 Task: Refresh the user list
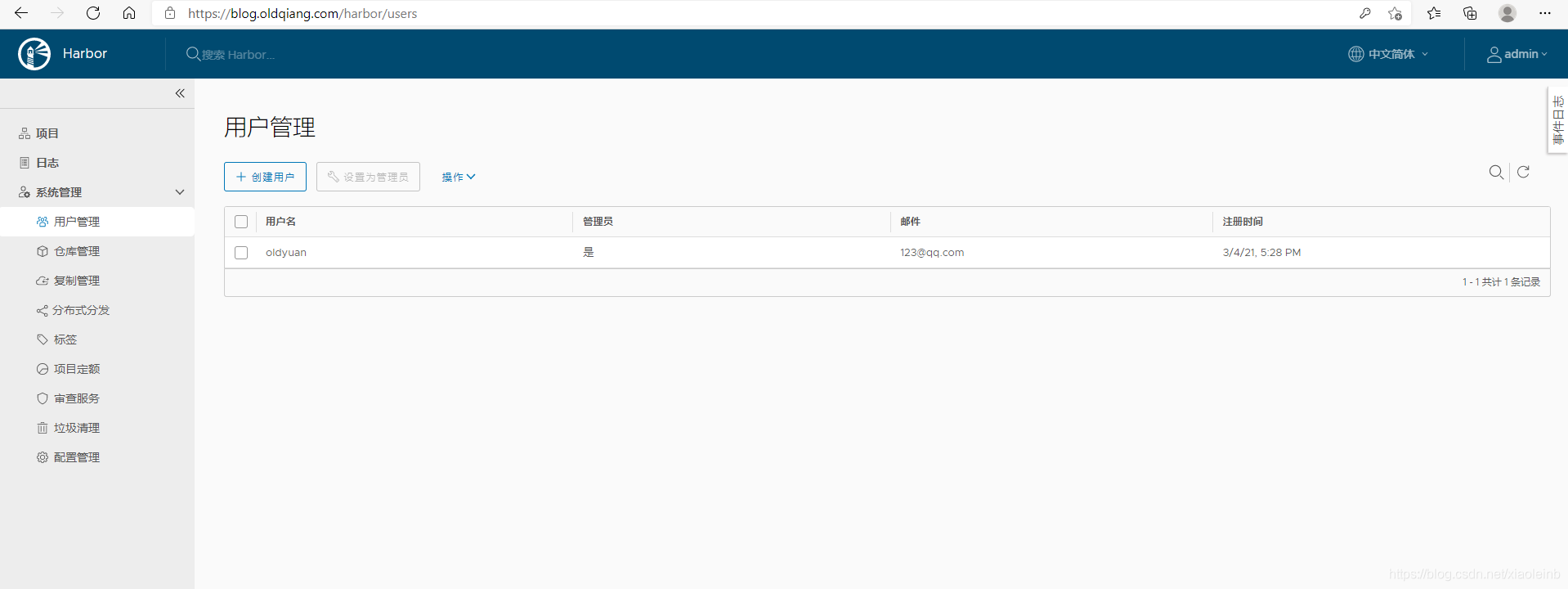point(1524,172)
